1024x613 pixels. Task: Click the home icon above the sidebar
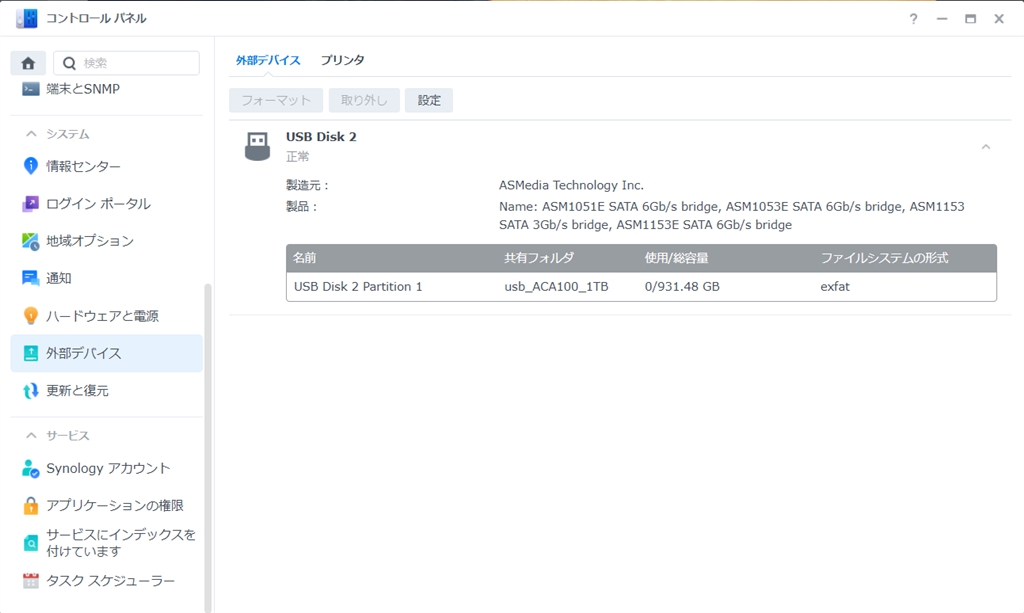27,62
